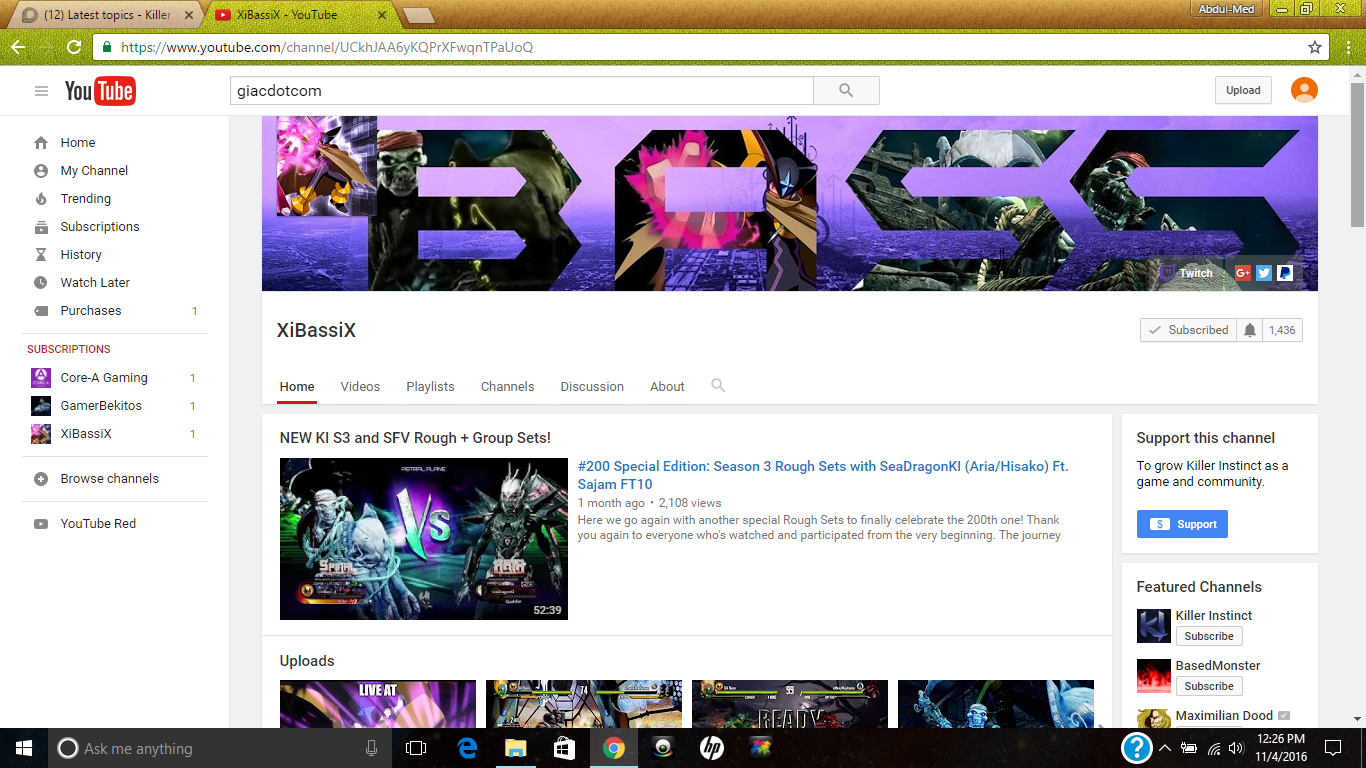Click the YouTube search input field
Image resolution: width=1366 pixels, height=768 pixels.
click(x=522, y=90)
